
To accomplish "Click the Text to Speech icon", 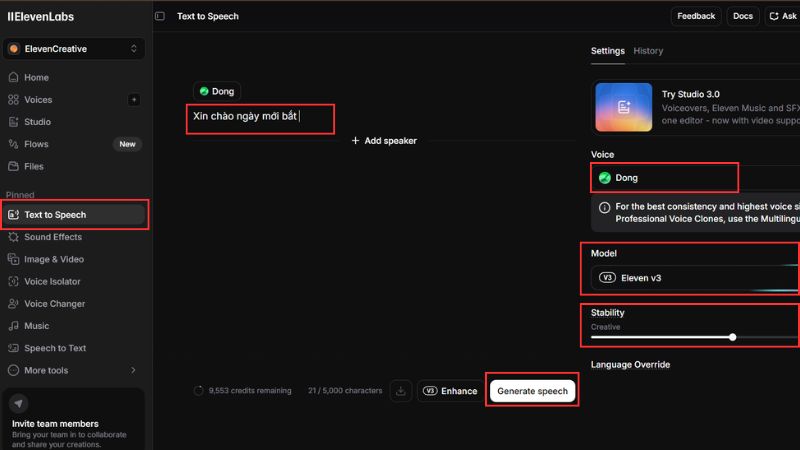I will click(x=13, y=215).
